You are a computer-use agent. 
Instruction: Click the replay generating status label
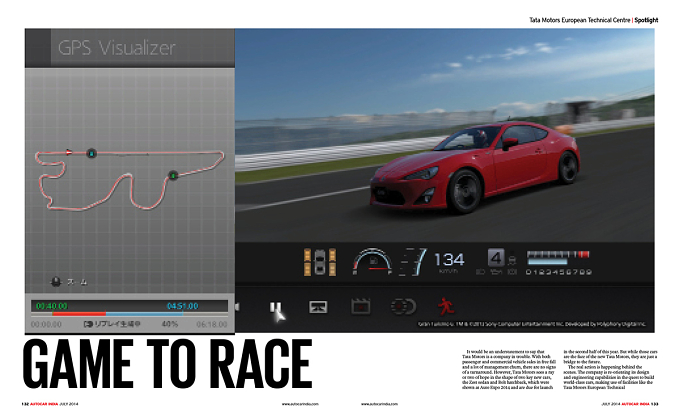(x=112, y=324)
